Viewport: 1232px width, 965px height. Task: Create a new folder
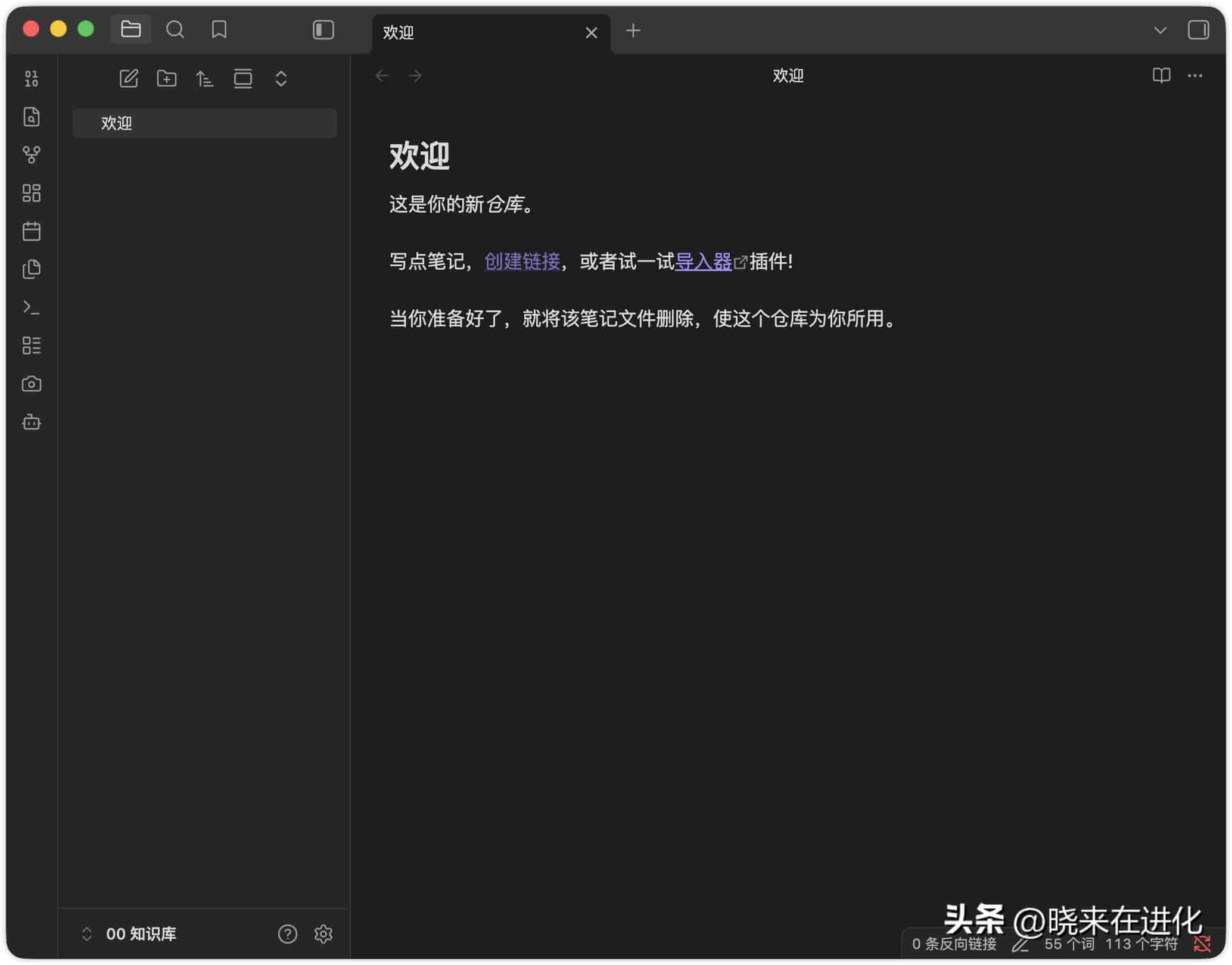pyautogui.click(x=167, y=79)
